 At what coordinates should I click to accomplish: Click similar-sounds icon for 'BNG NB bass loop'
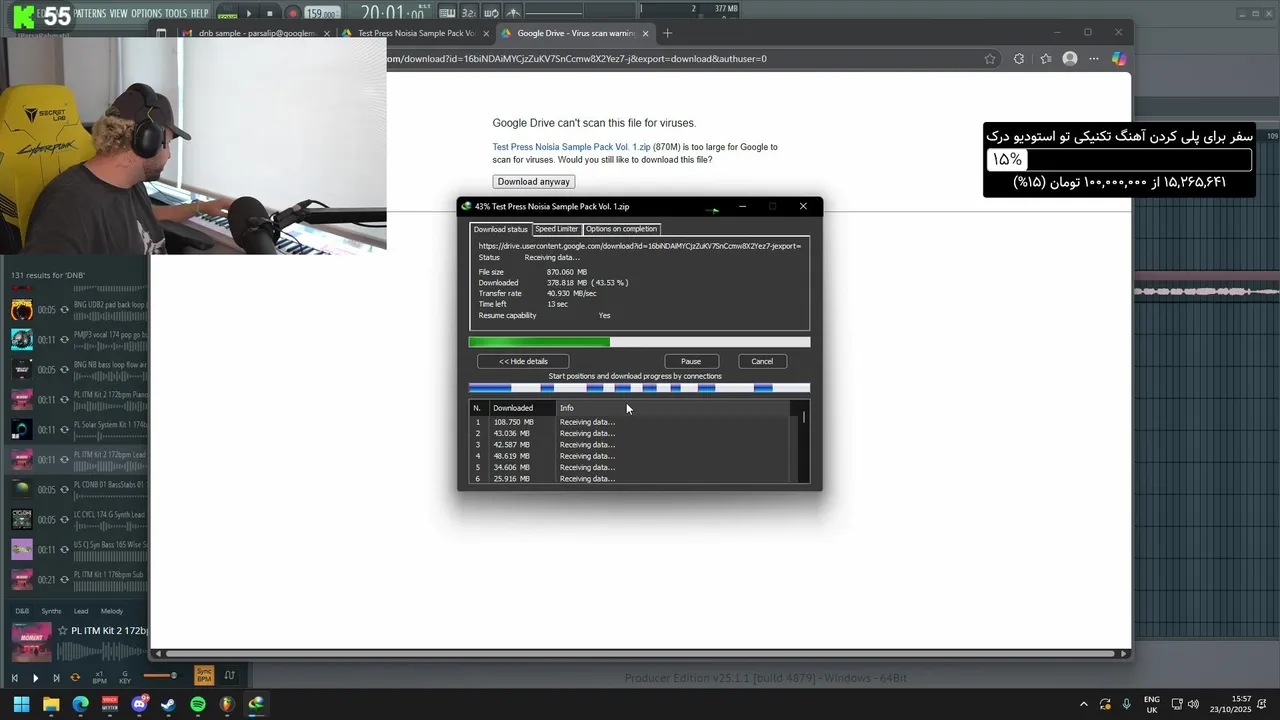(65, 370)
